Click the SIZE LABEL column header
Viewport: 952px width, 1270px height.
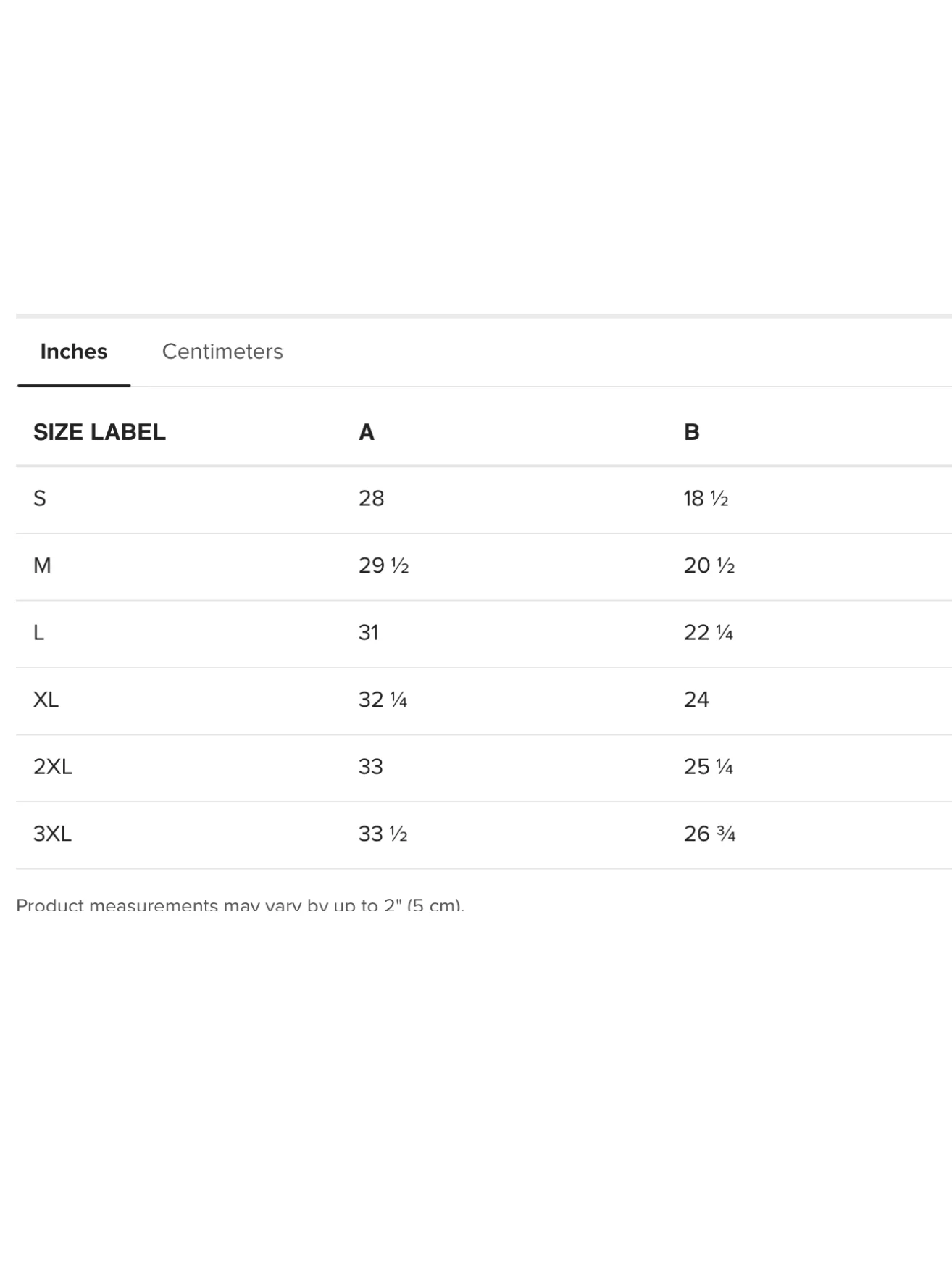click(99, 432)
